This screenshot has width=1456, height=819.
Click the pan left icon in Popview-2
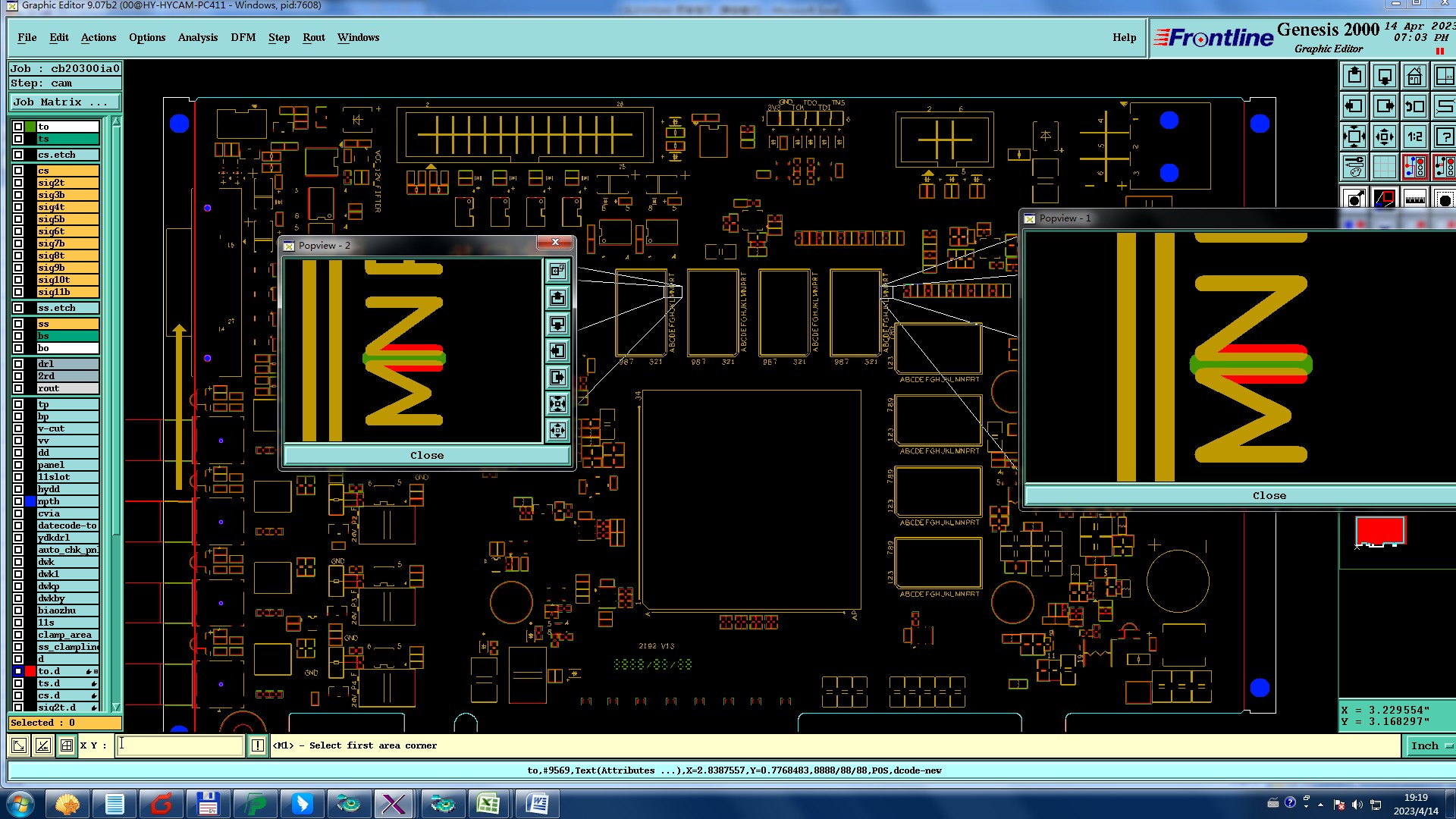coord(557,350)
